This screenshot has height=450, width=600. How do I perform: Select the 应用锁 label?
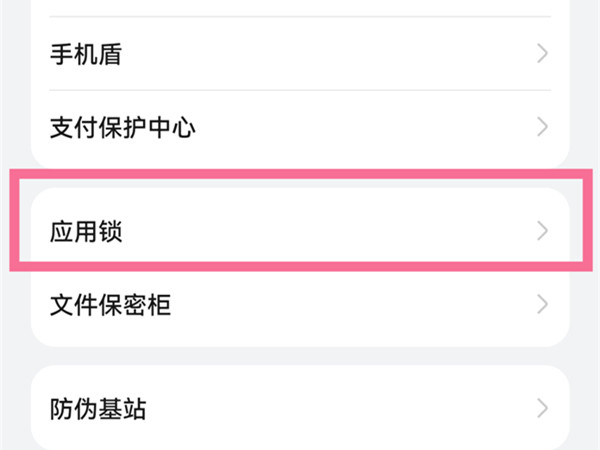click(x=86, y=232)
